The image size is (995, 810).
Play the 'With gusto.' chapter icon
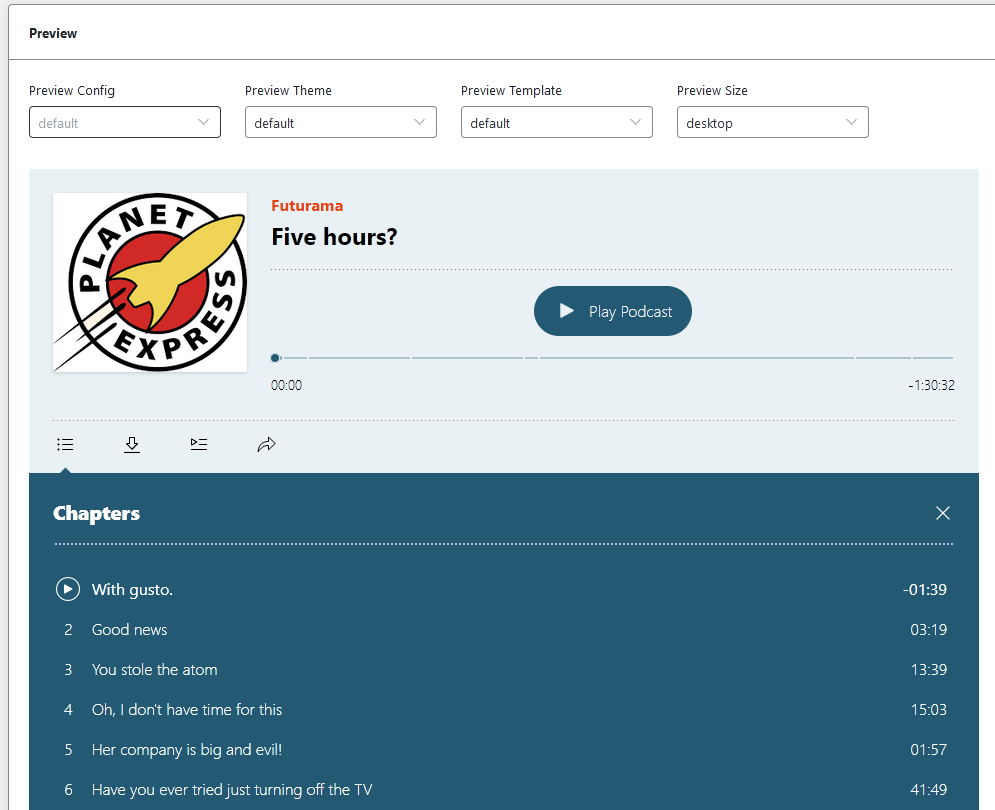point(68,589)
